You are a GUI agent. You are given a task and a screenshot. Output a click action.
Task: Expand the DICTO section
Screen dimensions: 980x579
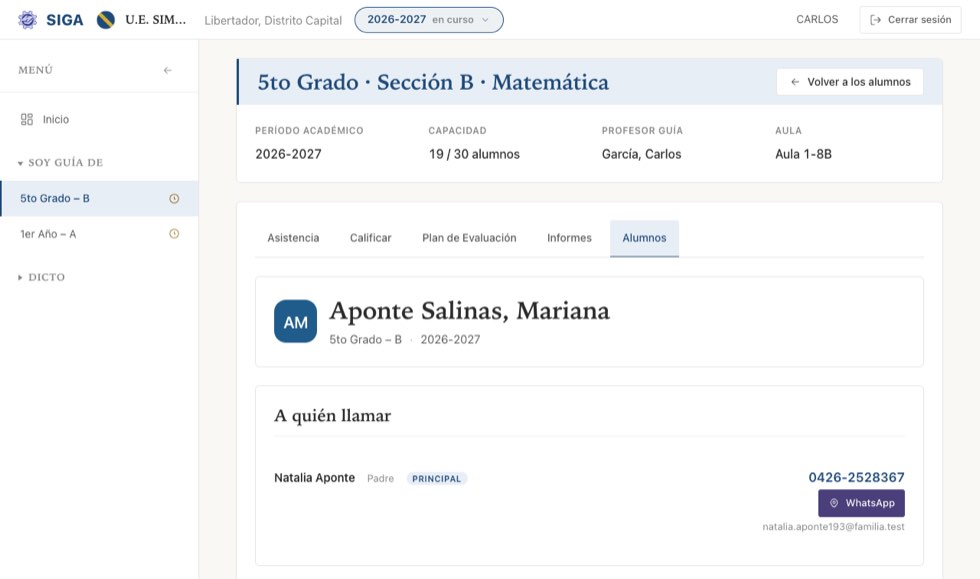[x=41, y=277]
